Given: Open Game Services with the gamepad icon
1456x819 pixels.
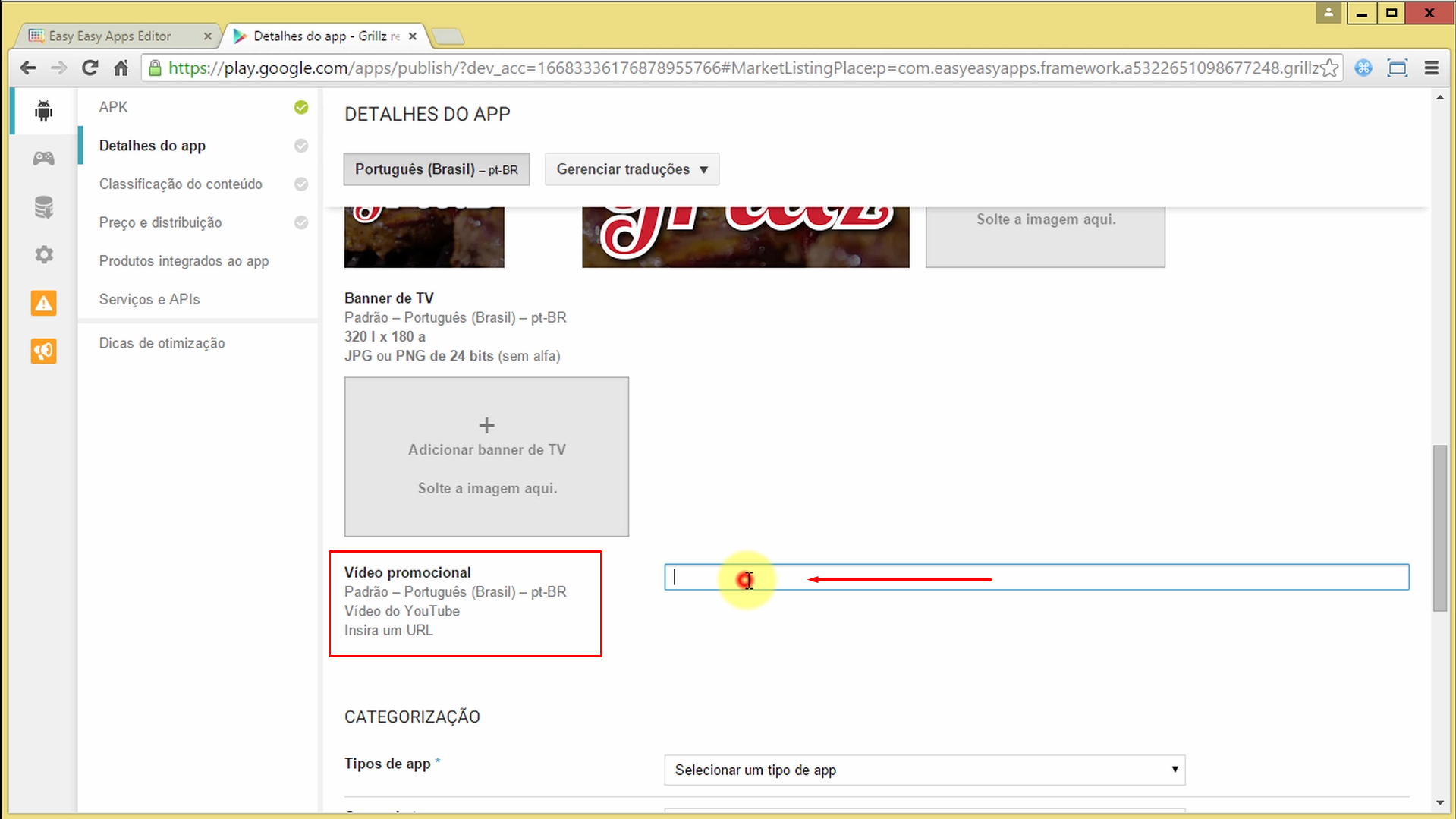Looking at the screenshot, I should [x=43, y=158].
